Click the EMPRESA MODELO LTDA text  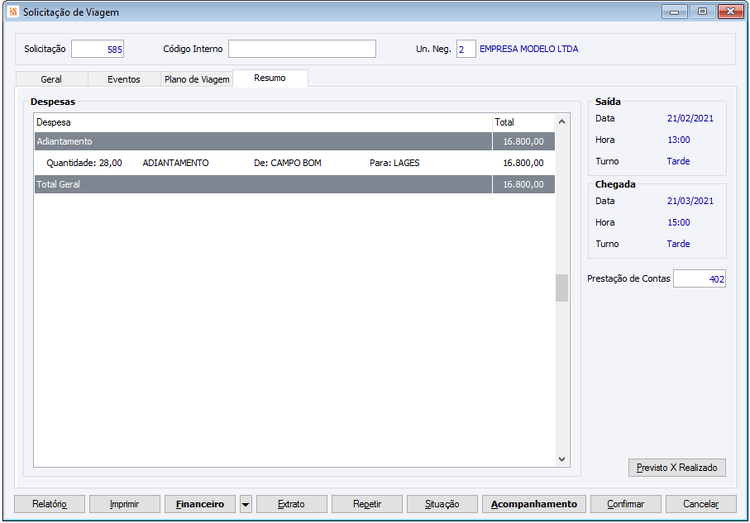[x=529, y=49]
